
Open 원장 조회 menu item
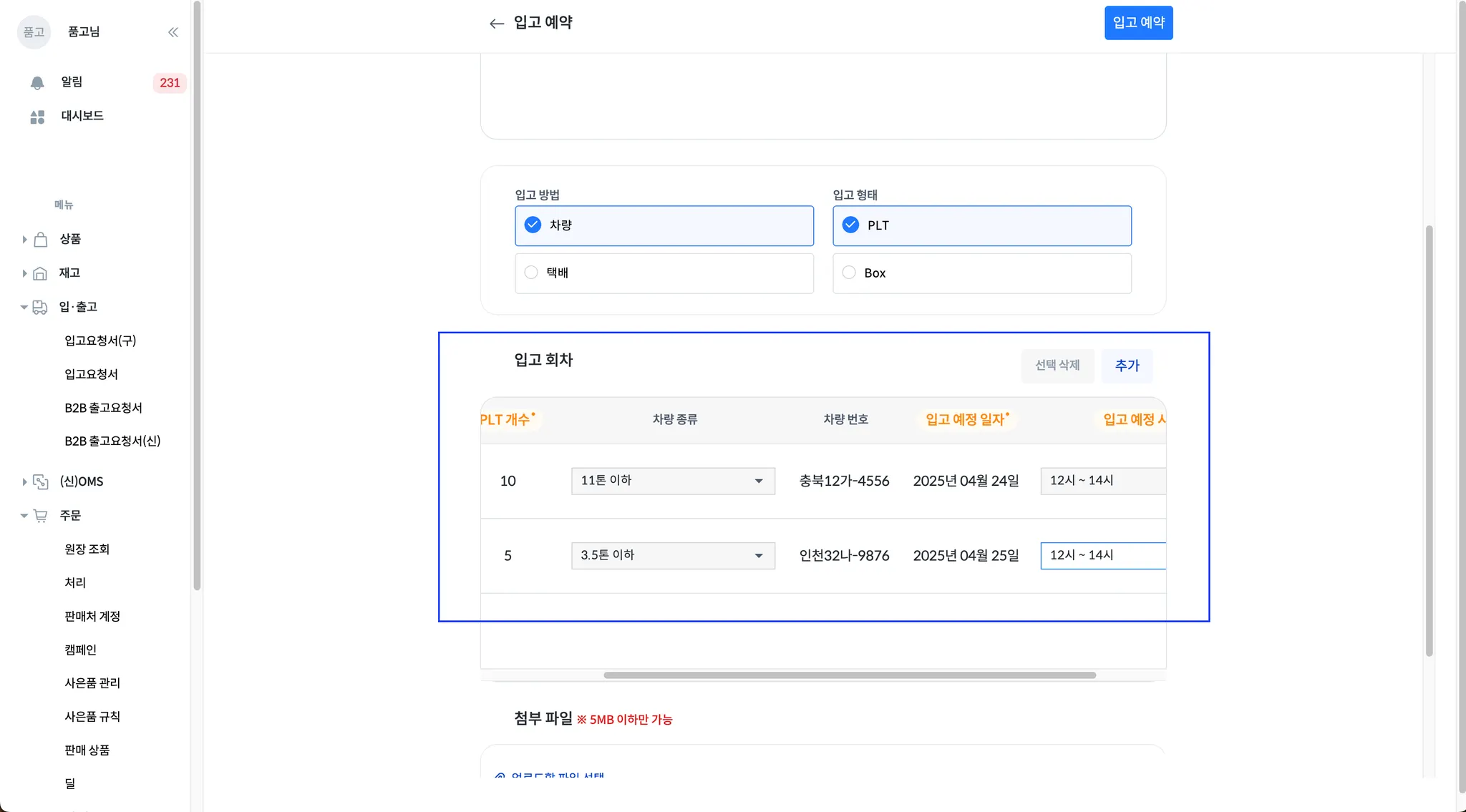(x=87, y=549)
